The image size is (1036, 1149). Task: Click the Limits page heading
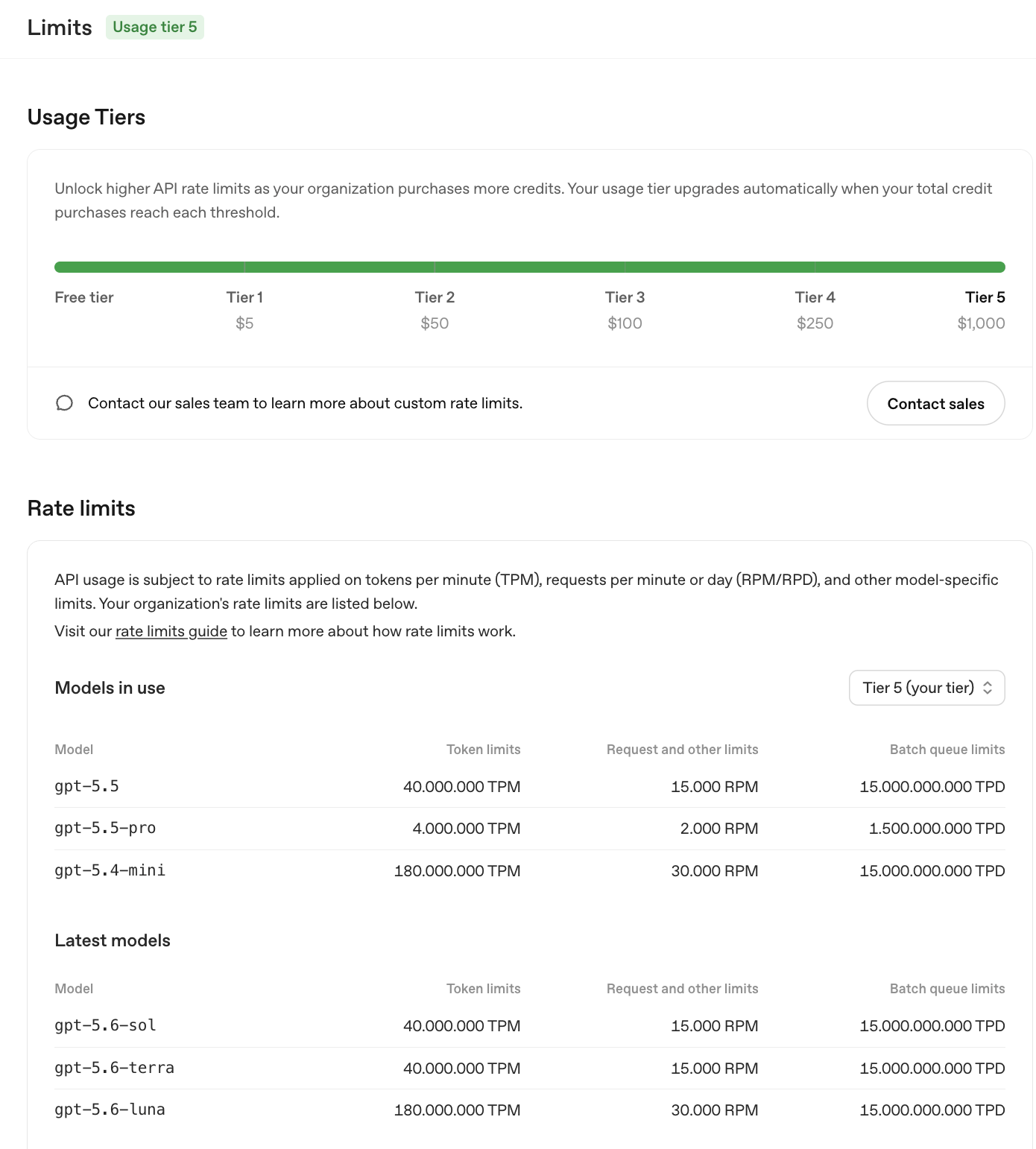pos(60,28)
